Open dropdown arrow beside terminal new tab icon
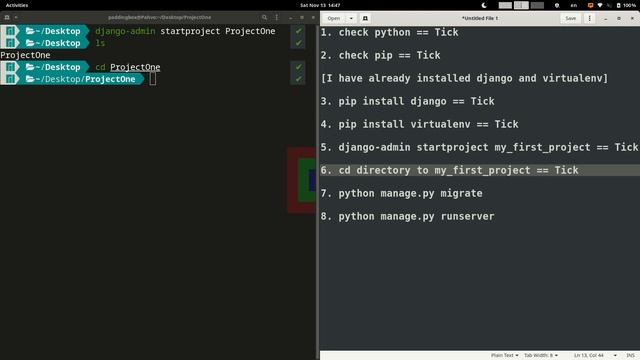This screenshot has width=640, height=360. click(16, 18)
